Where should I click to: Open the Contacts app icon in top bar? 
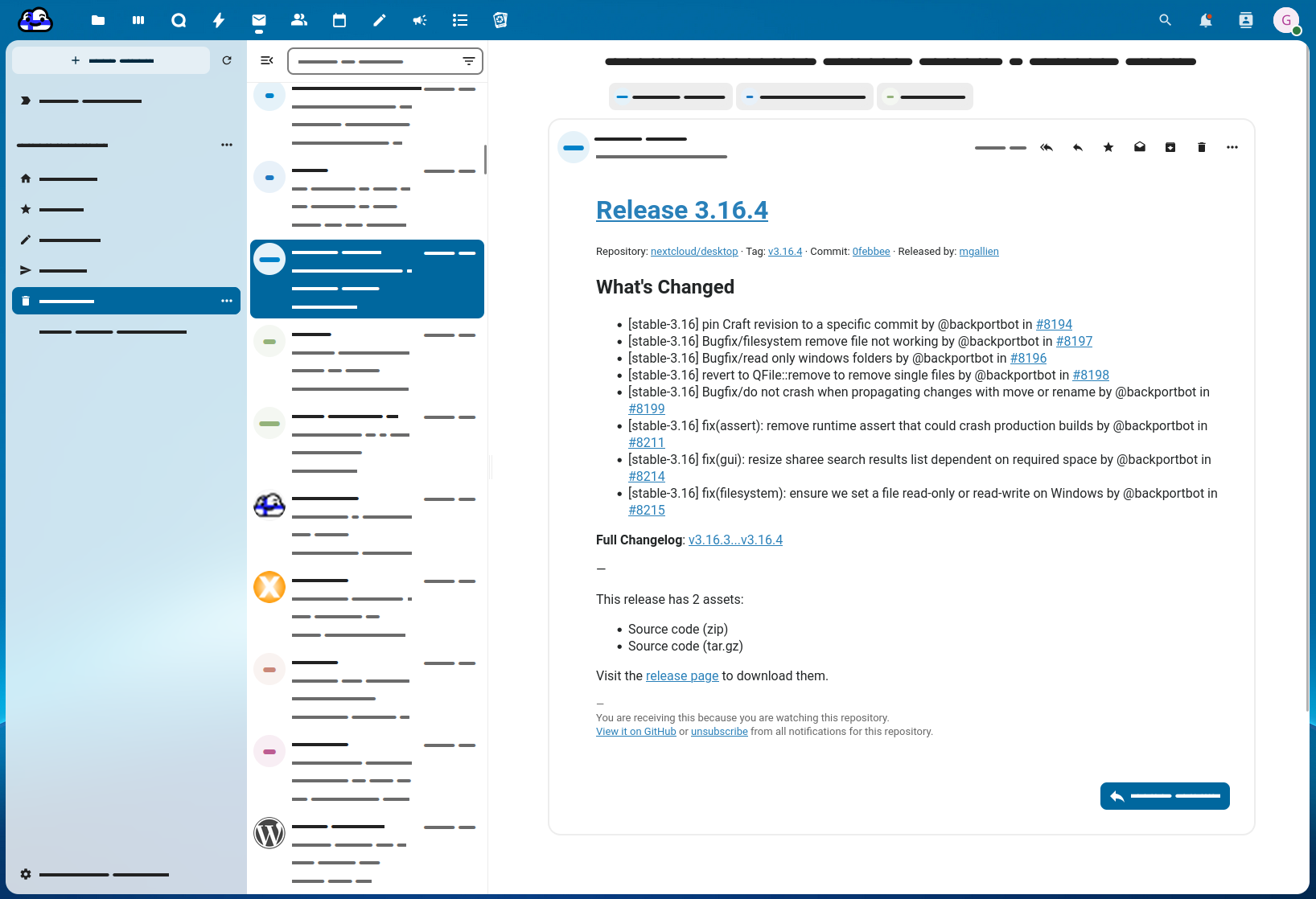tap(299, 20)
